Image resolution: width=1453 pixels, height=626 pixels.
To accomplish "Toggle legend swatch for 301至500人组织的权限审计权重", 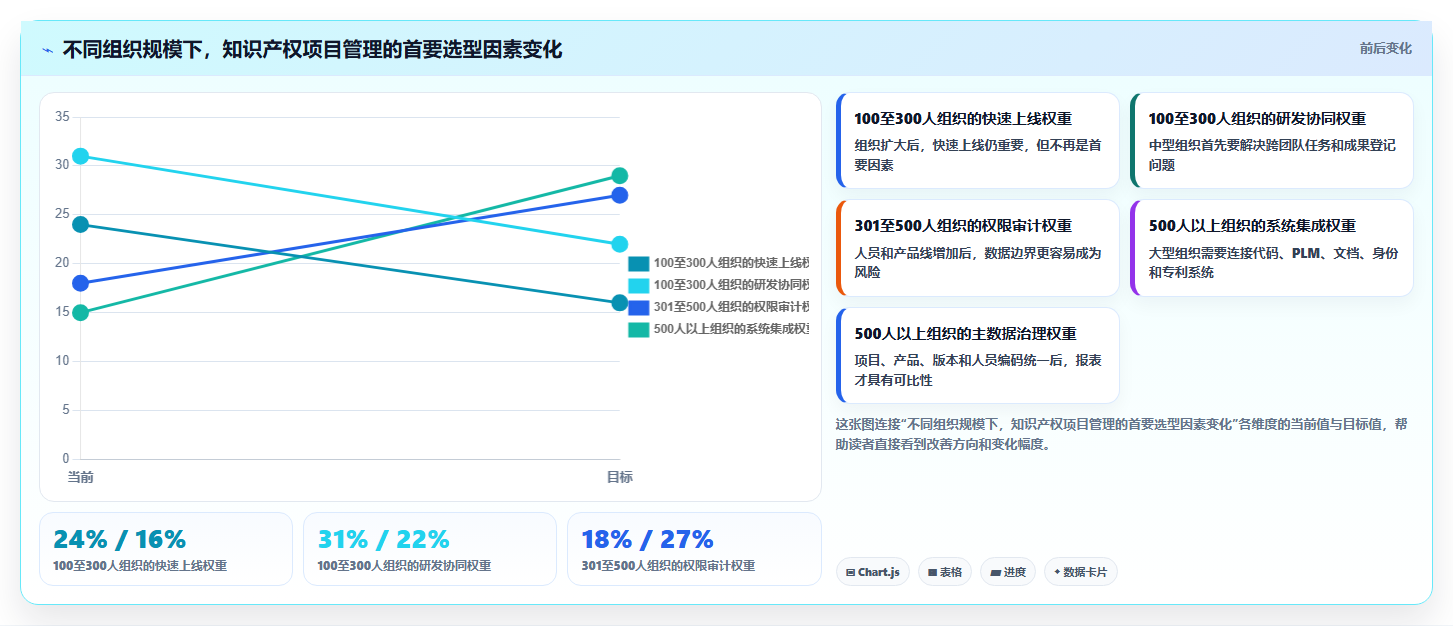I will [638, 308].
